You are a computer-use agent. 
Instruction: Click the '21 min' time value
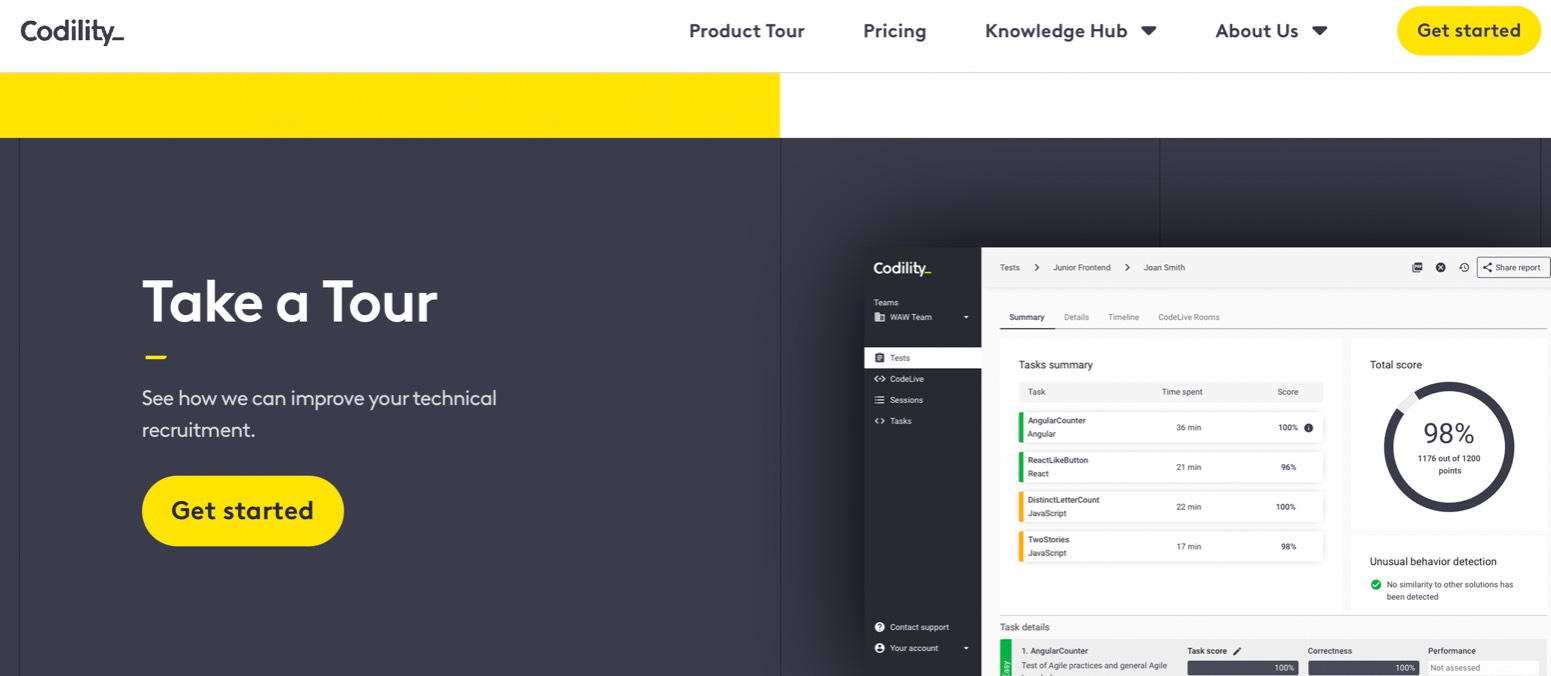(x=1189, y=468)
